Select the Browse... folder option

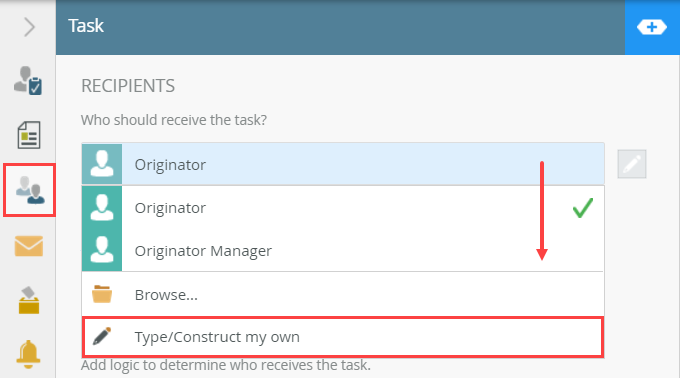coord(343,295)
